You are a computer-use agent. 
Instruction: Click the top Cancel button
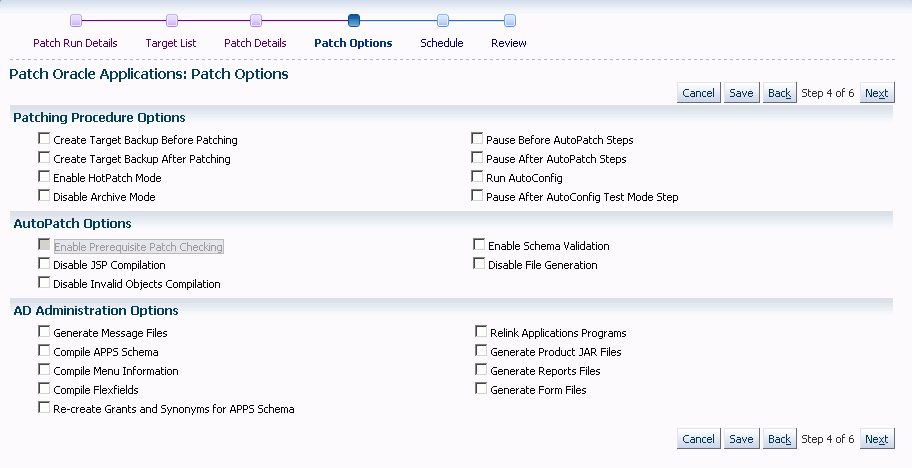point(699,93)
